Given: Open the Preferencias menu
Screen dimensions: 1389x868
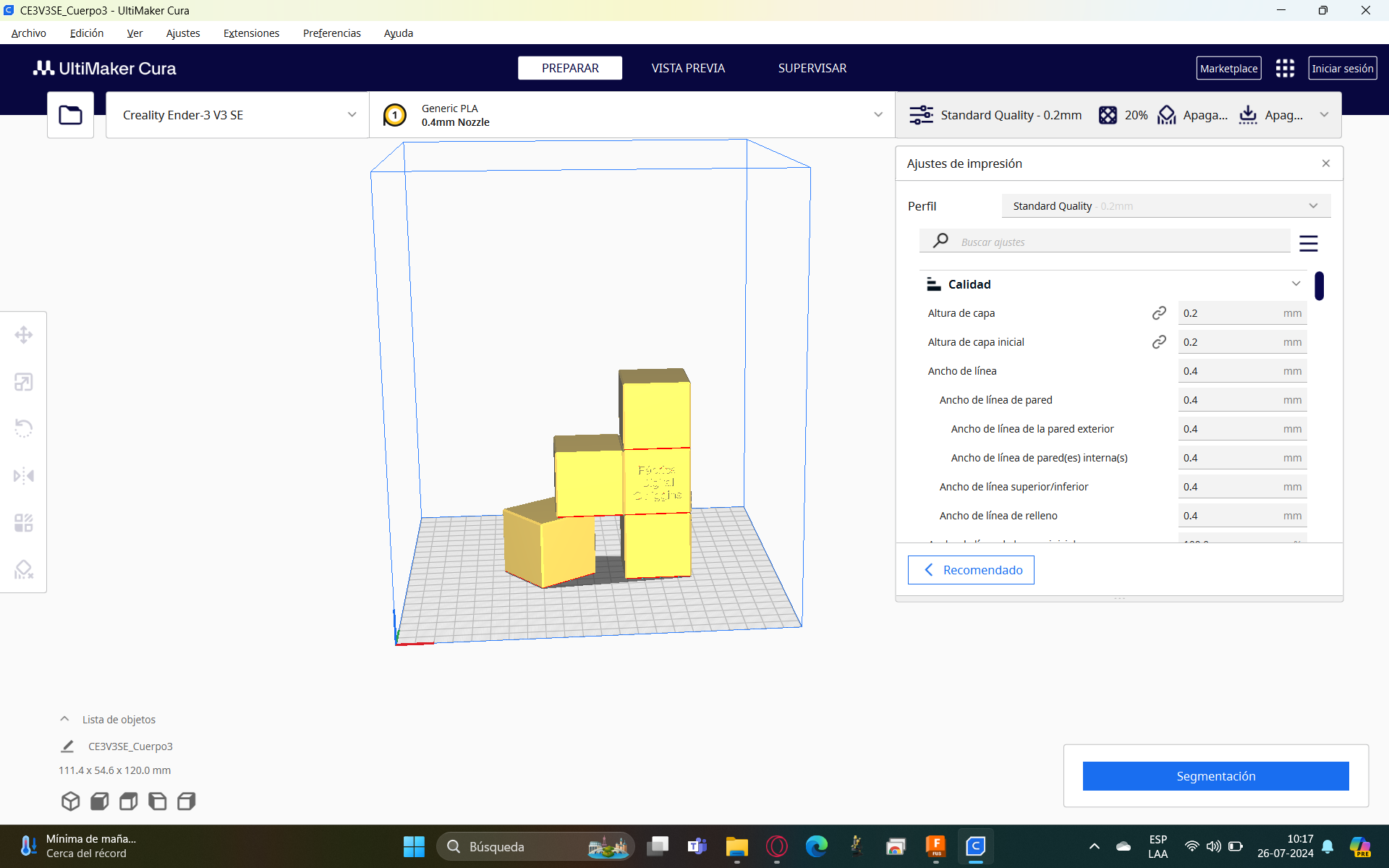Looking at the screenshot, I should pos(332,33).
